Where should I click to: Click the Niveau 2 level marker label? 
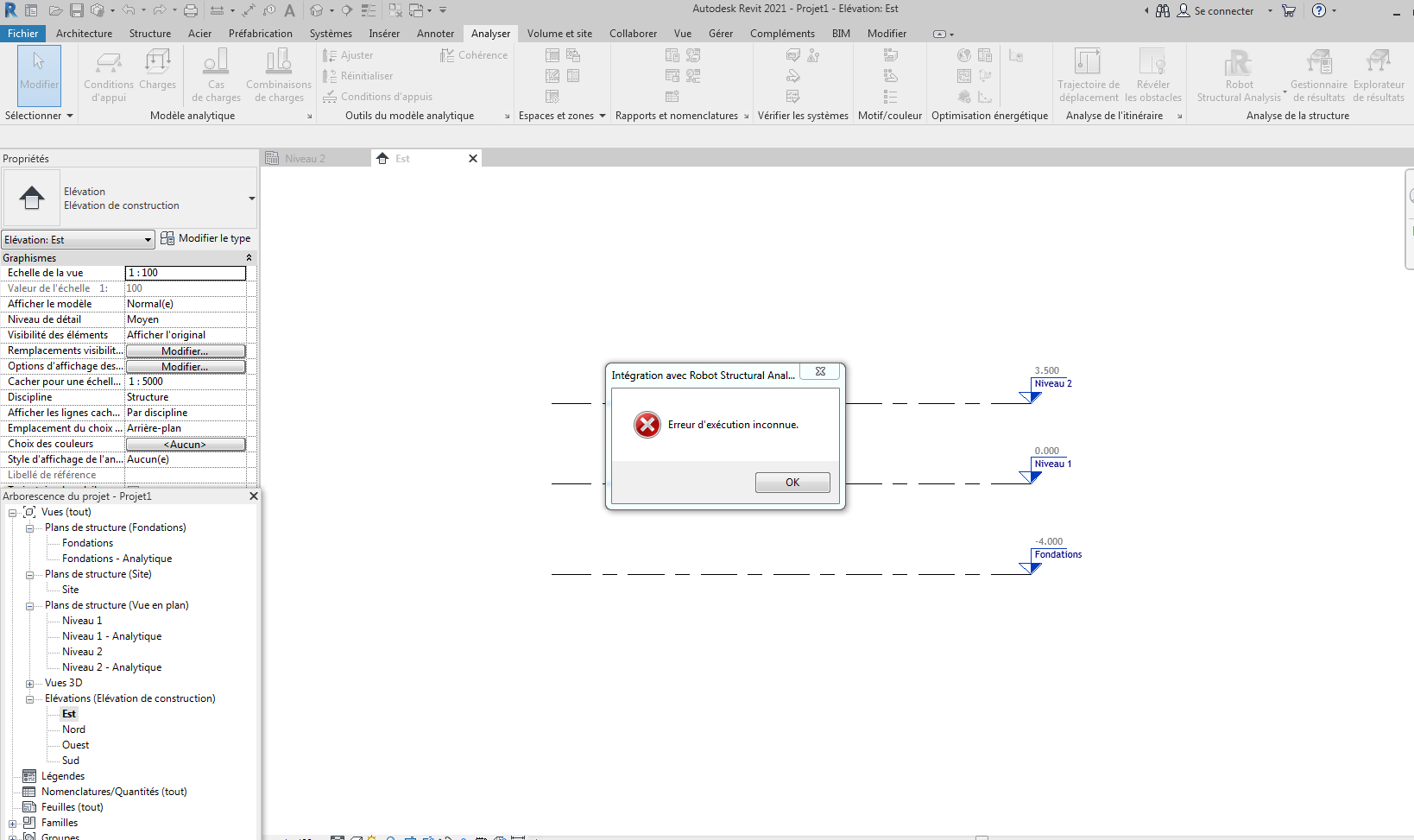1053,383
